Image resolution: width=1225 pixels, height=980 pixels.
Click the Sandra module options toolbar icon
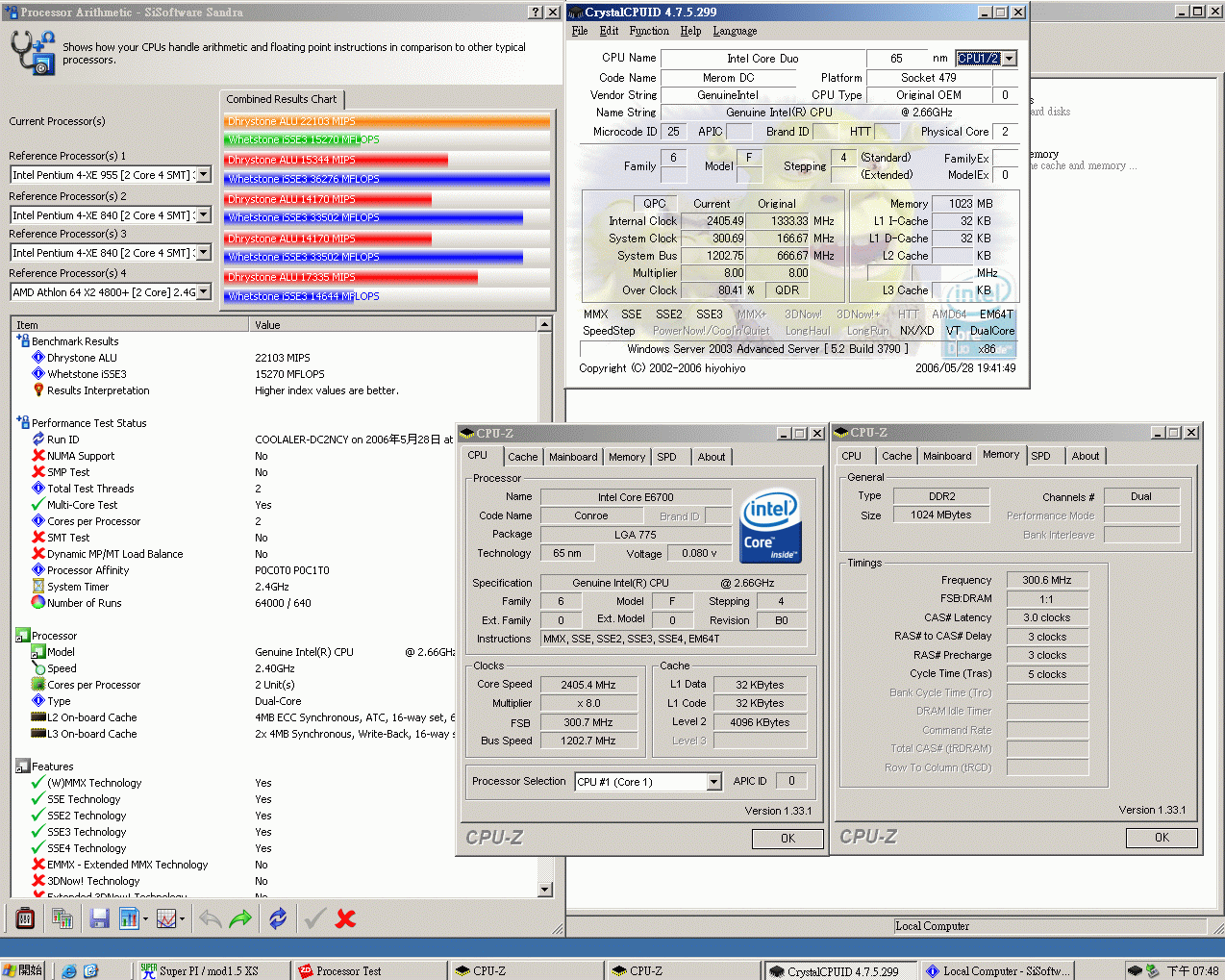26,918
